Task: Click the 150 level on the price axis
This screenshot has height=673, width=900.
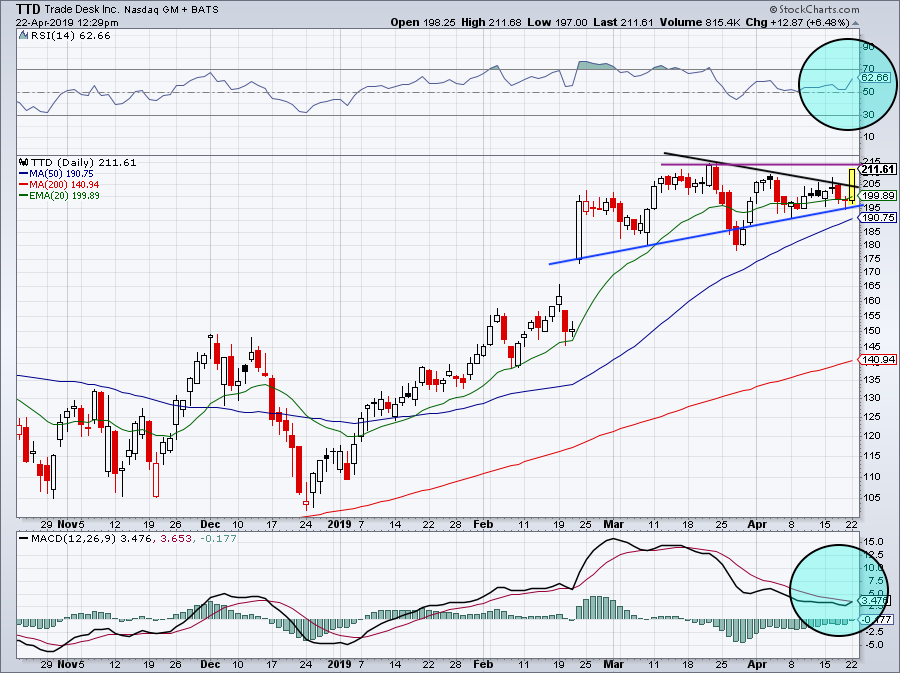Action: click(x=872, y=330)
